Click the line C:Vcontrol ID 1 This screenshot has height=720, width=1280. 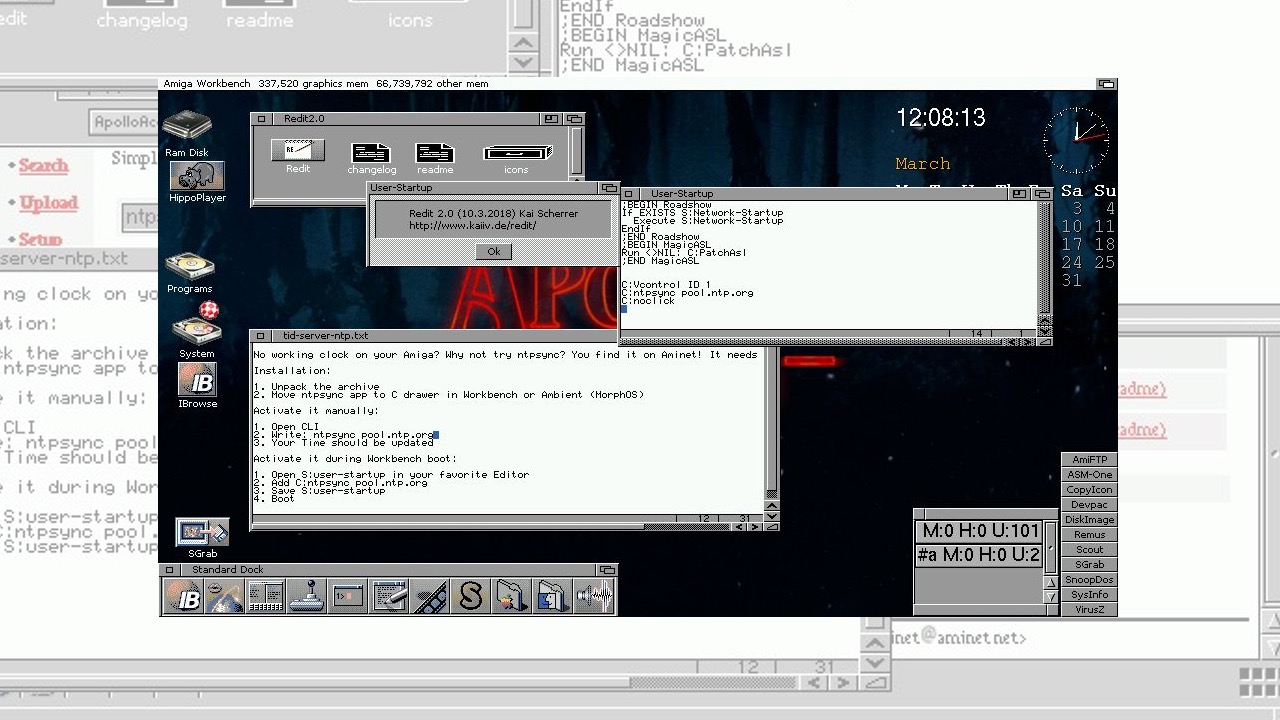666,285
